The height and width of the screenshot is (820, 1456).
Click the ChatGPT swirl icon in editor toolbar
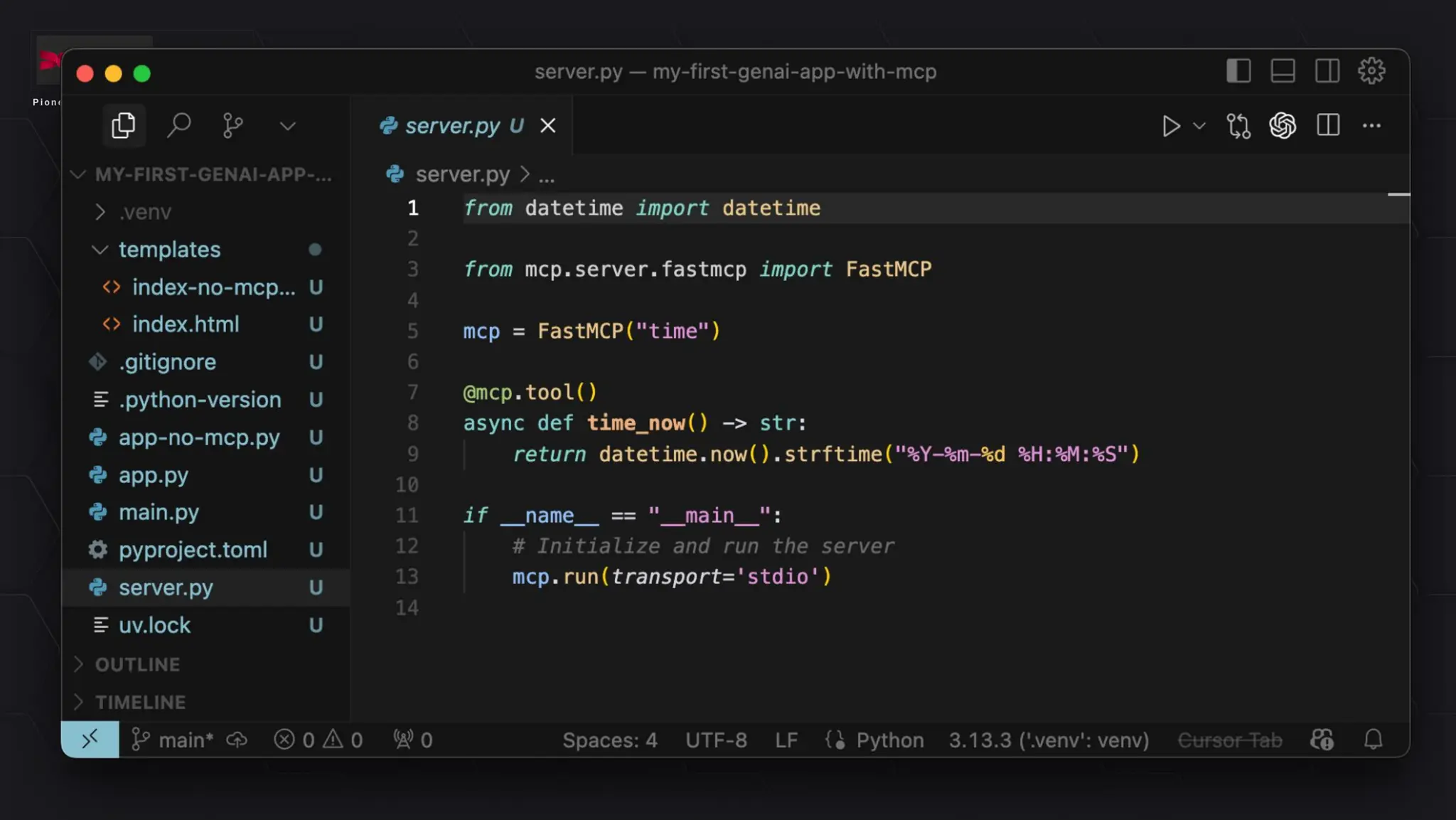pos(1283,126)
